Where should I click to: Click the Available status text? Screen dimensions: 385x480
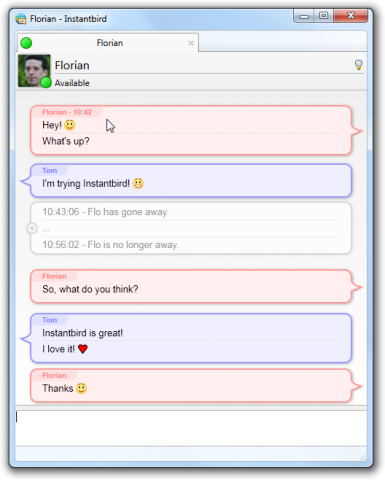tap(72, 83)
